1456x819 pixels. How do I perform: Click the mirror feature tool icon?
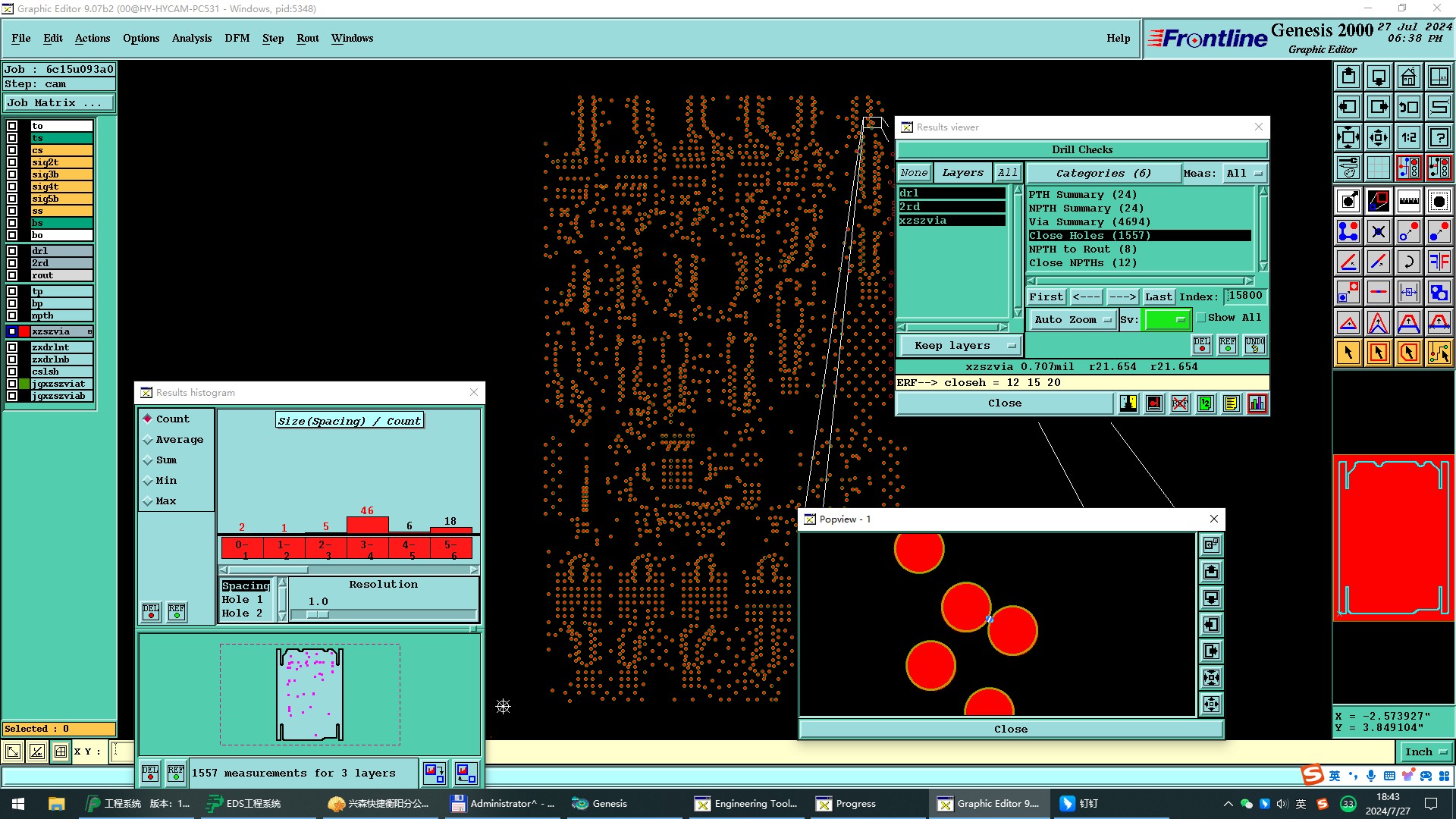point(1439,262)
